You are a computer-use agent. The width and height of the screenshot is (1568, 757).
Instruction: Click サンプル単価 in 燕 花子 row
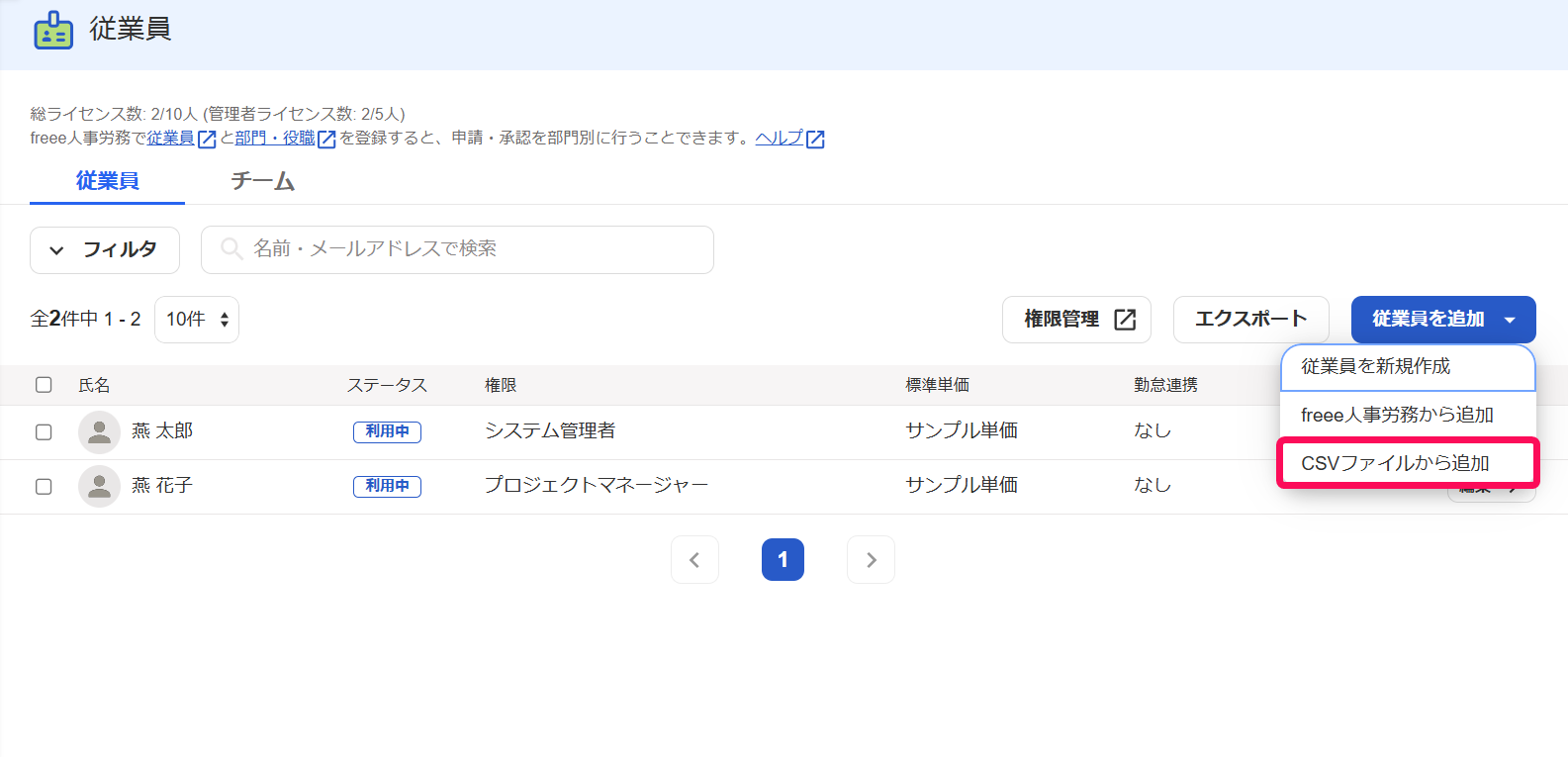(x=962, y=485)
